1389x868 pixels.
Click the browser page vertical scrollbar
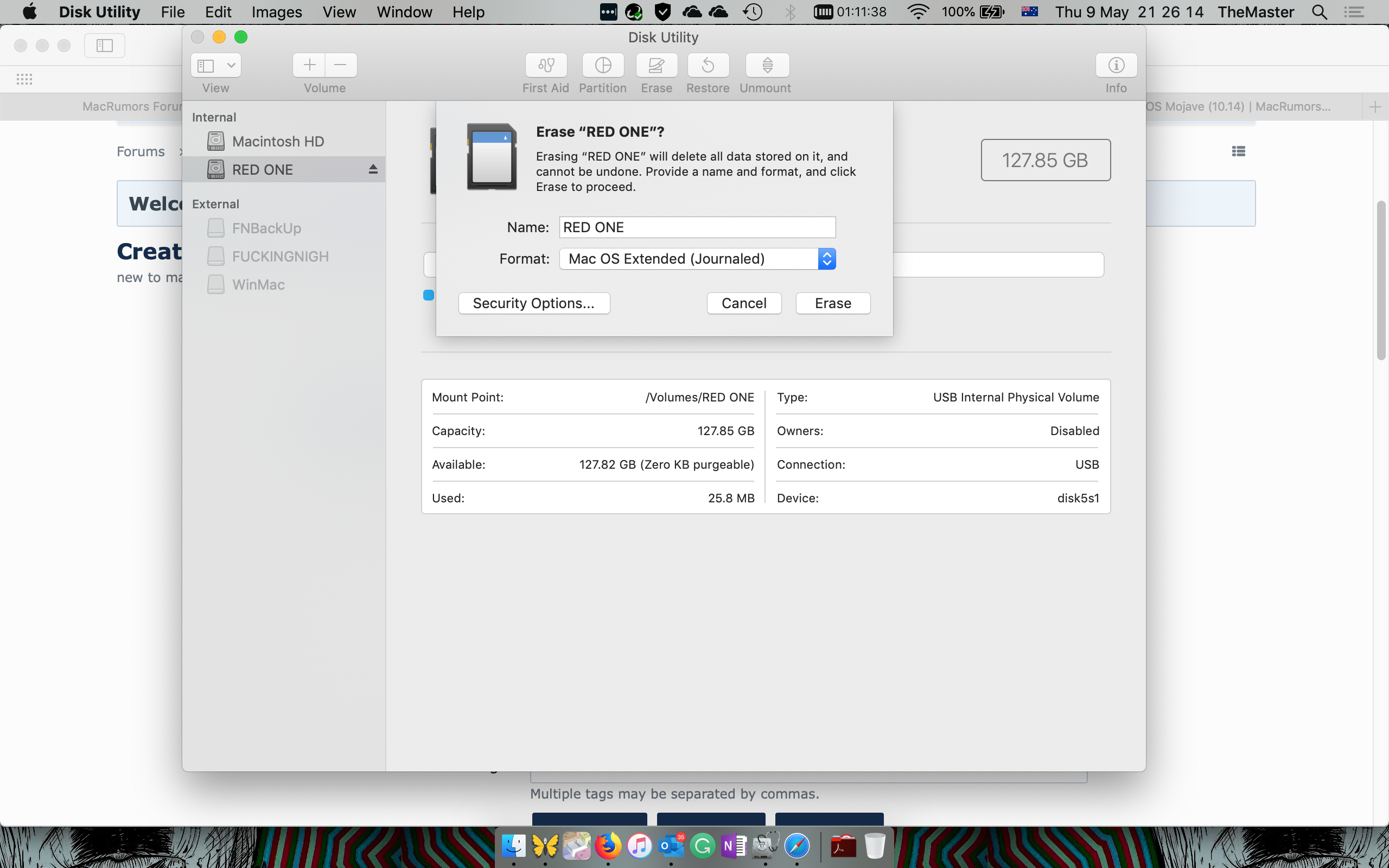1381,280
